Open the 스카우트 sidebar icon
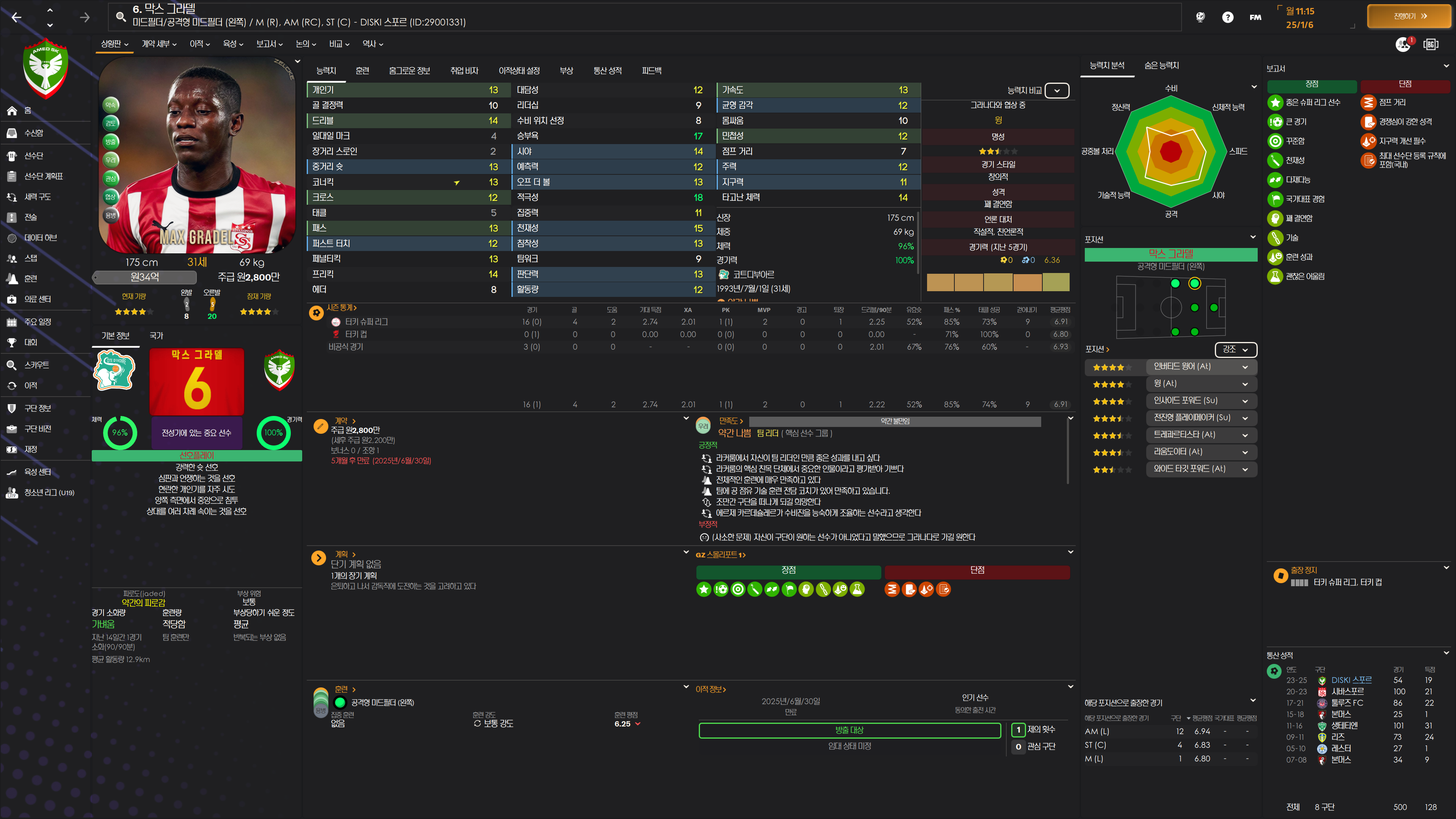 point(11,365)
